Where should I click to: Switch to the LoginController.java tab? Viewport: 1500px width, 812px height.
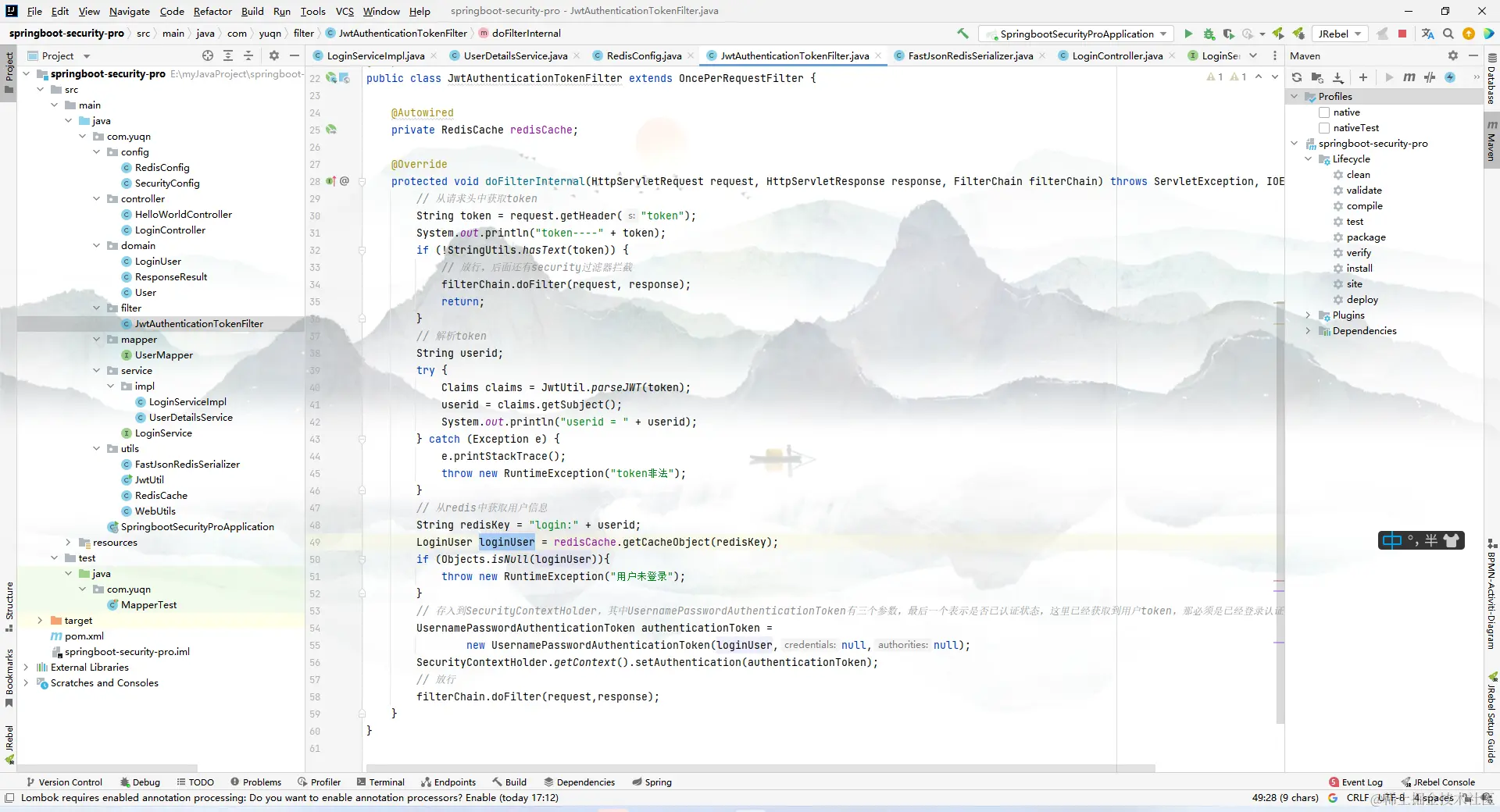[x=1117, y=55]
